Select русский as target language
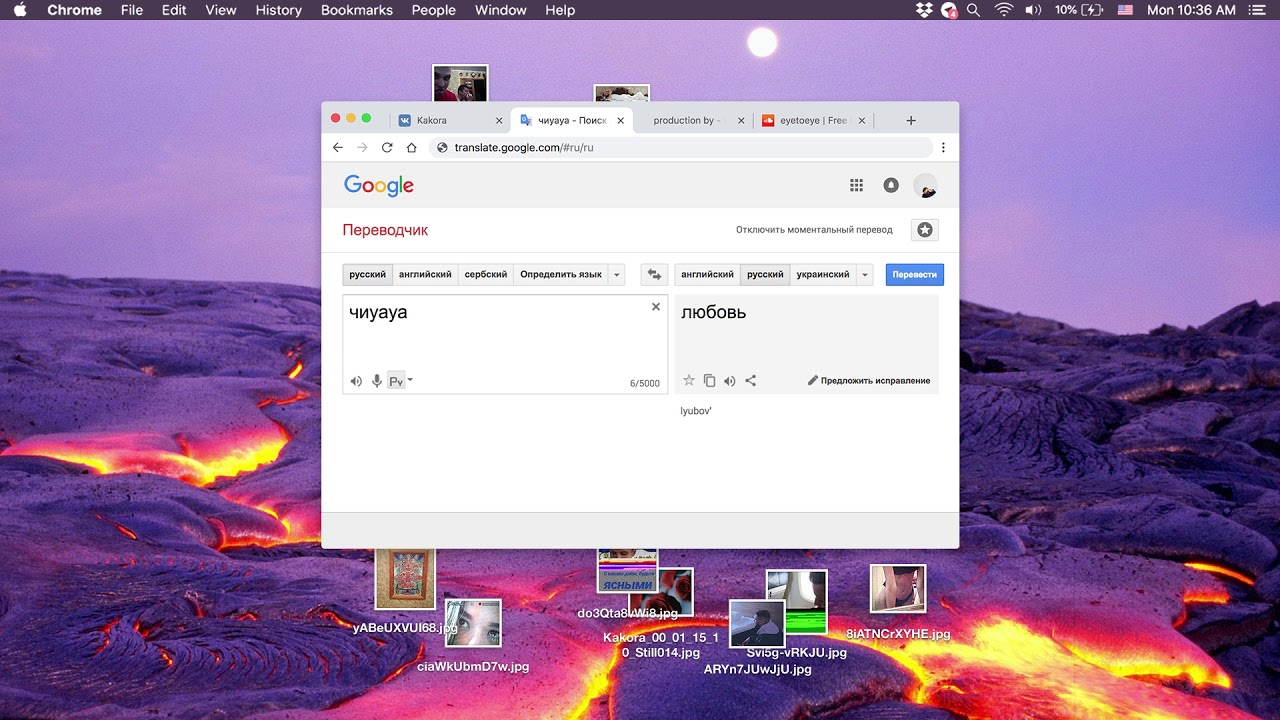The image size is (1280, 720). point(765,274)
